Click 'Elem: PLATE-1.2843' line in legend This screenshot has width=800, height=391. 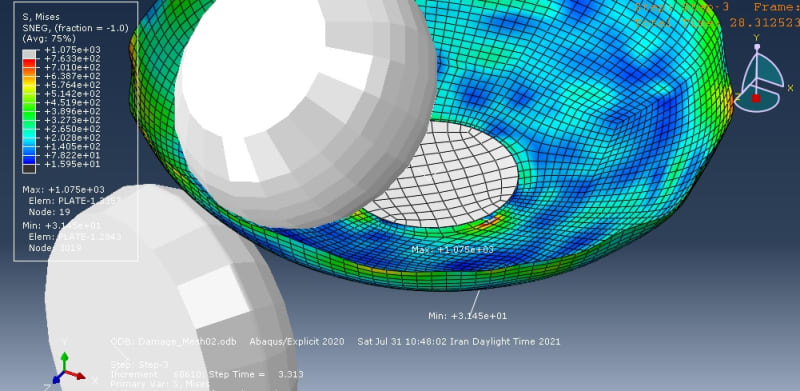pos(75,237)
